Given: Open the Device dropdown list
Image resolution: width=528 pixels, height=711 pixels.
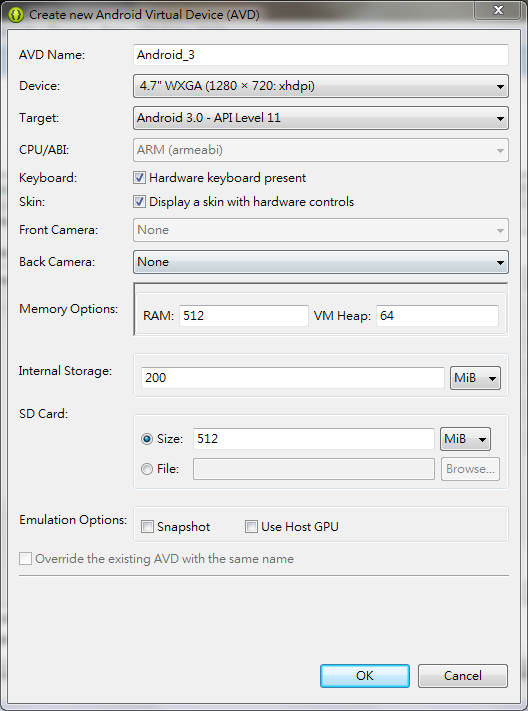Looking at the screenshot, I should 321,86.
